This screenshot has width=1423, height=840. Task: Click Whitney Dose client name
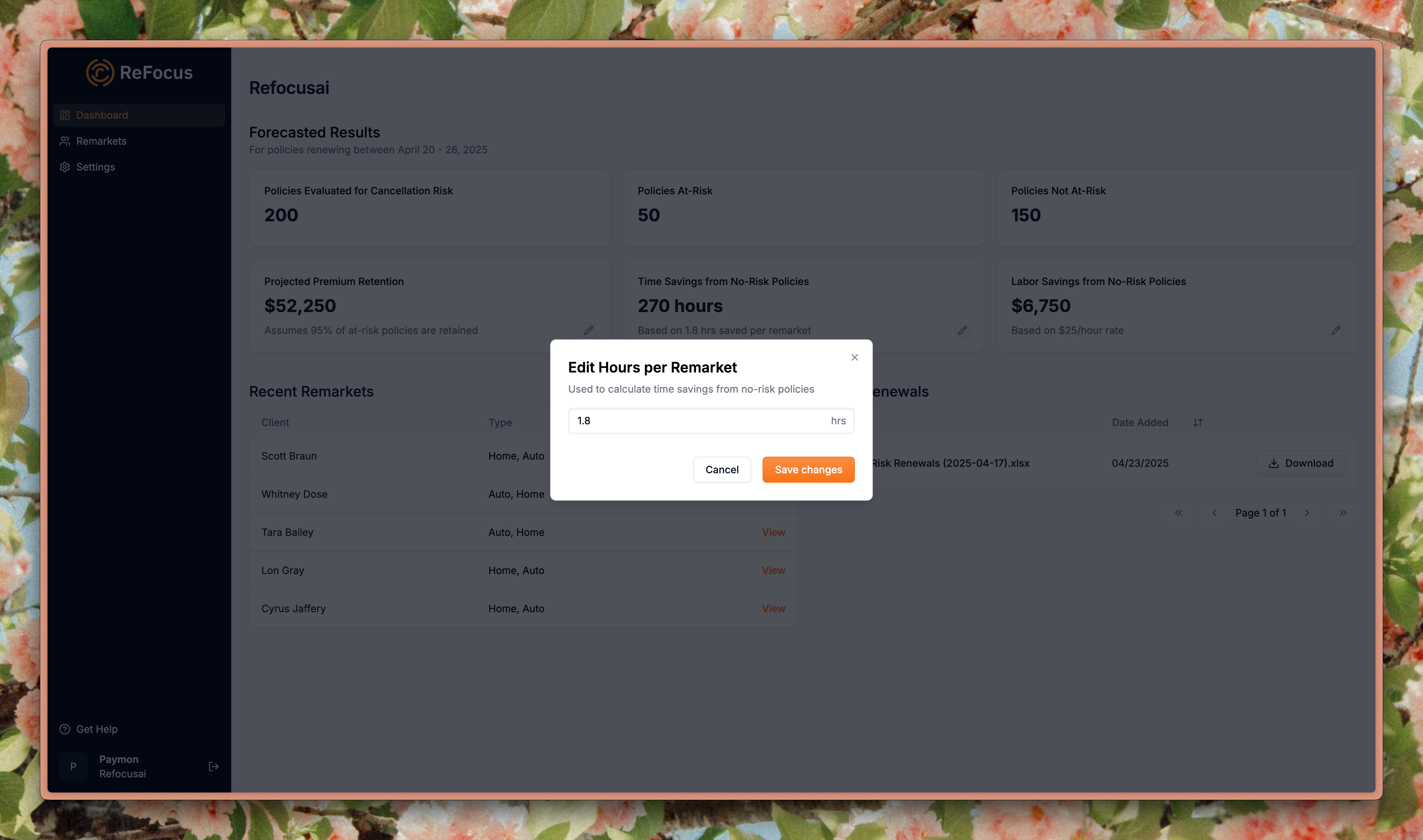point(295,494)
